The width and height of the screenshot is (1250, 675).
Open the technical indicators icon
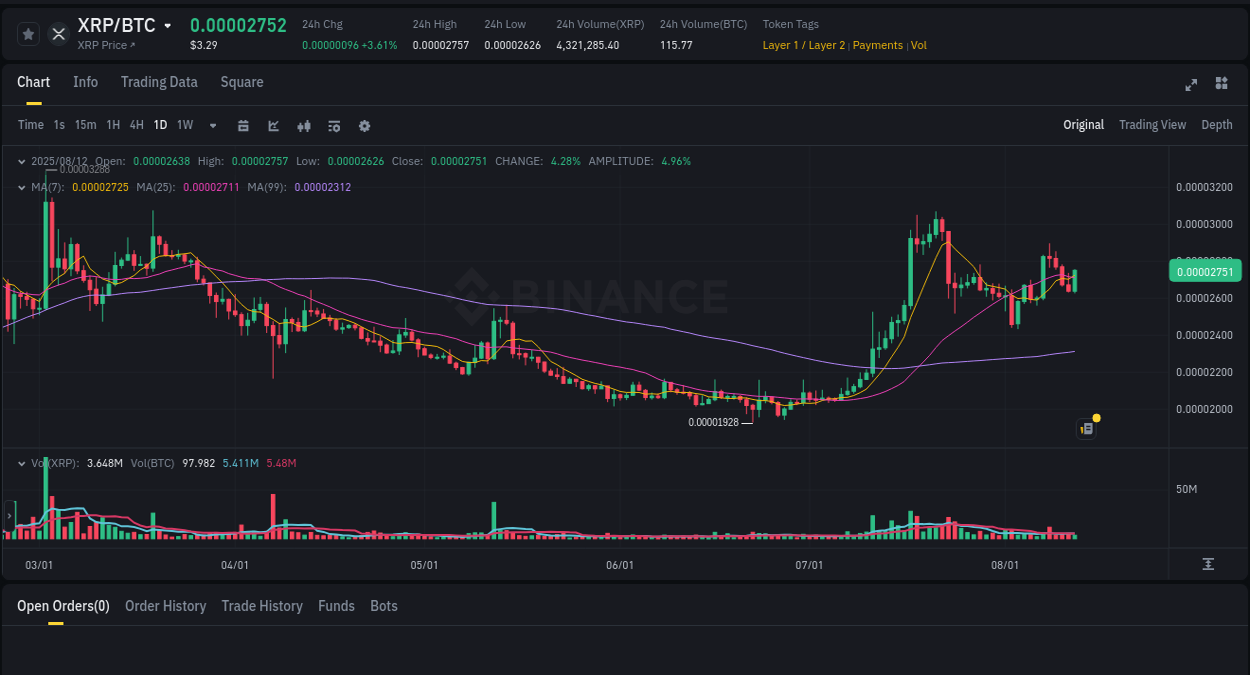point(273,126)
